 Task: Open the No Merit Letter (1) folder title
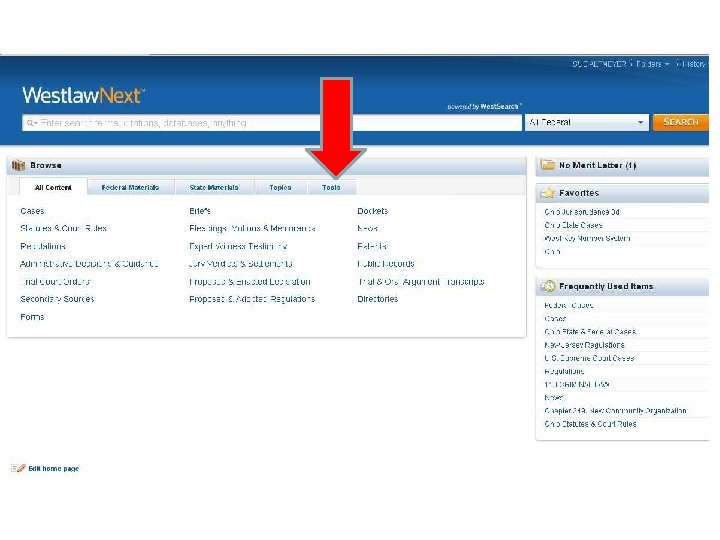[597, 165]
